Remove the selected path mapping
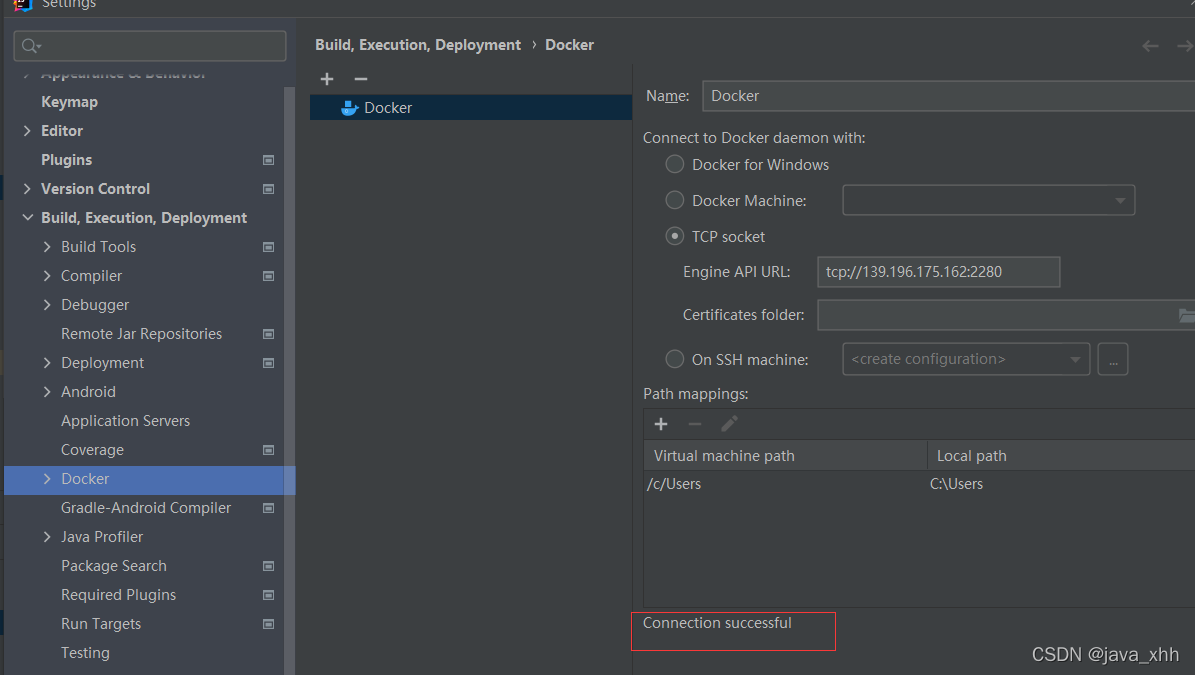1195x675 pixels. [694, 424]
